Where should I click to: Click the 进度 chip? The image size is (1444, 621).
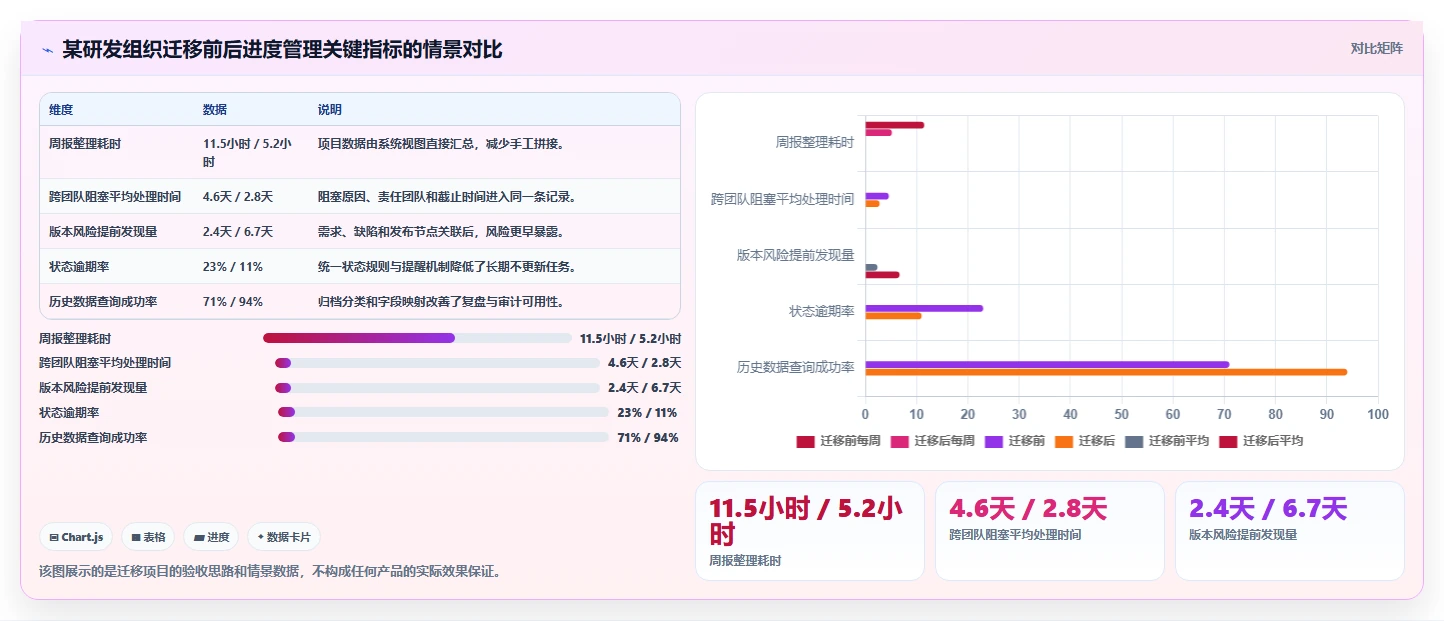[211, 537]
